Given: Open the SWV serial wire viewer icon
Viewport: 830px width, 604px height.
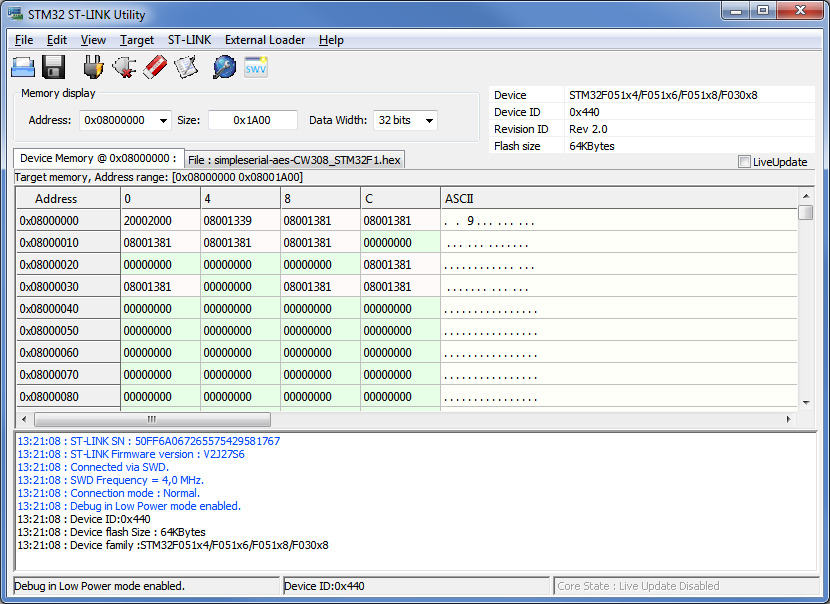Looking at the screenshot, I should pyautogui.click(x=256, y=67).
